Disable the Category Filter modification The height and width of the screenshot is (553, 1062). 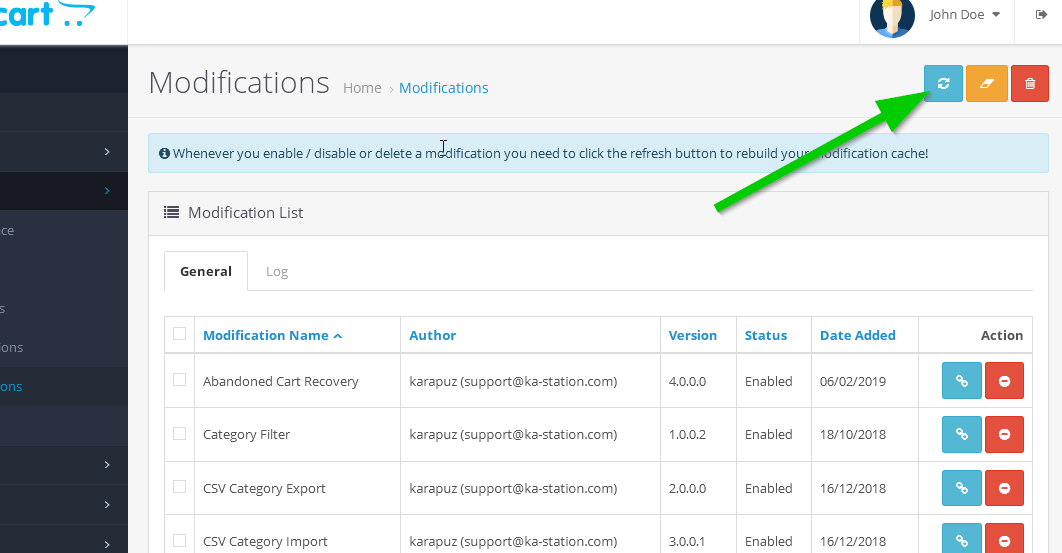[x=1004, y=434]
